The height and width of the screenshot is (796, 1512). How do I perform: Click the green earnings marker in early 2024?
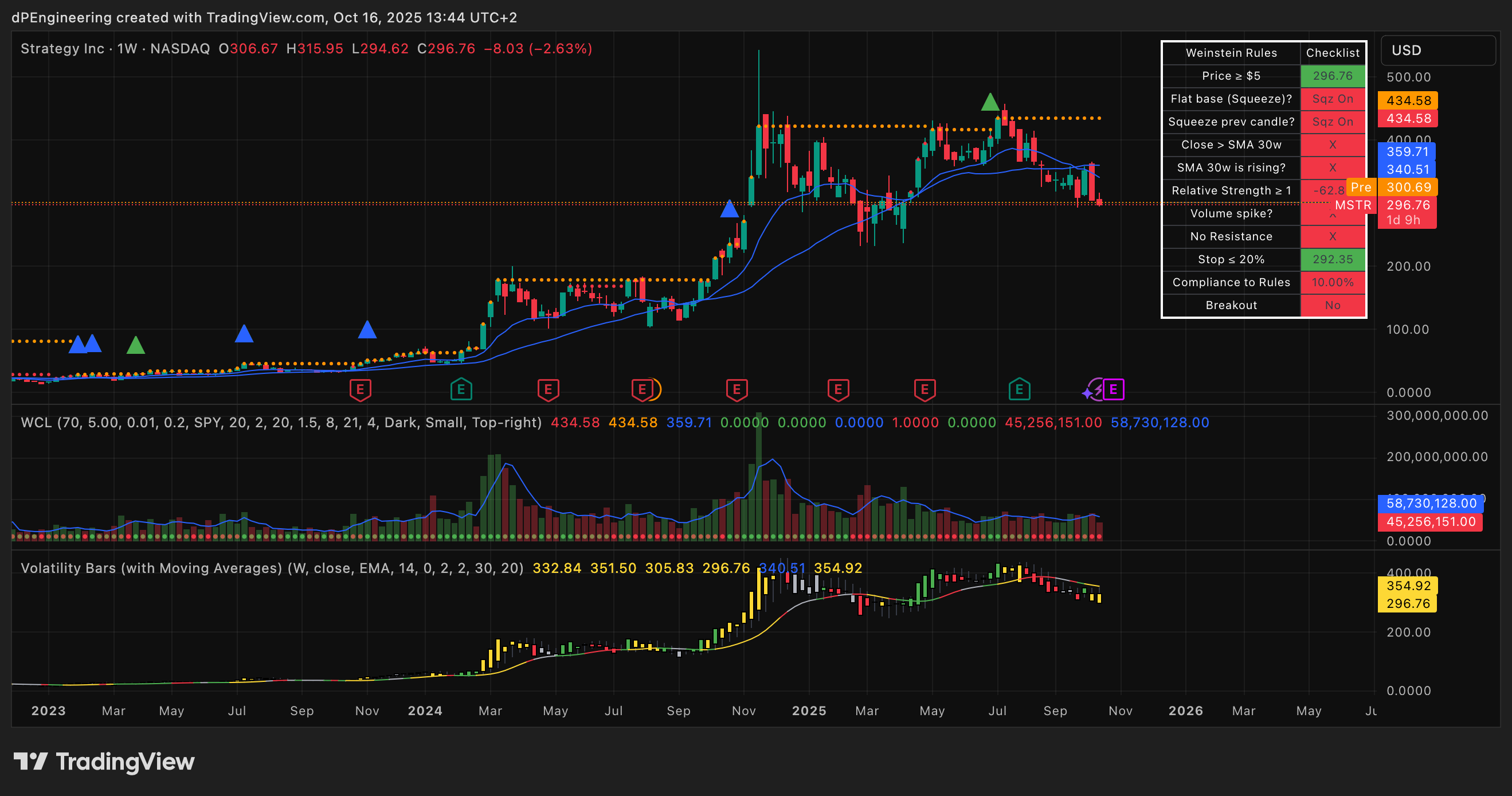(461, 389)
